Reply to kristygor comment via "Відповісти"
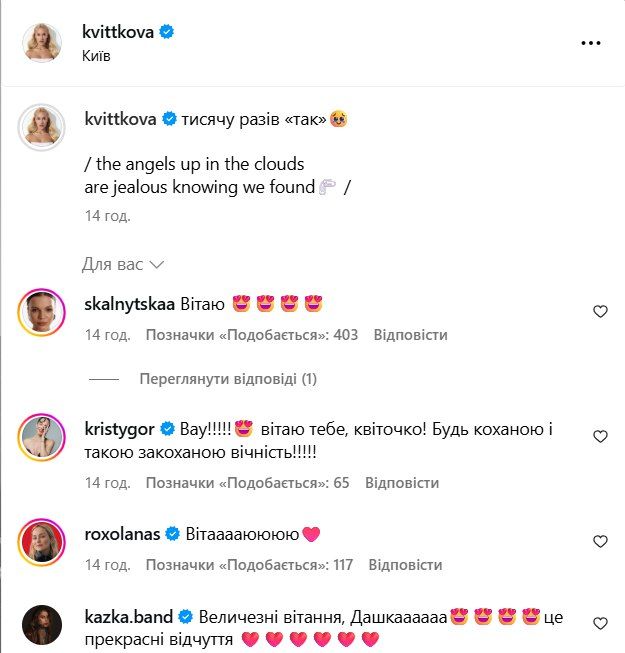Viewport: 625px width, 653px height. (402, 482)
